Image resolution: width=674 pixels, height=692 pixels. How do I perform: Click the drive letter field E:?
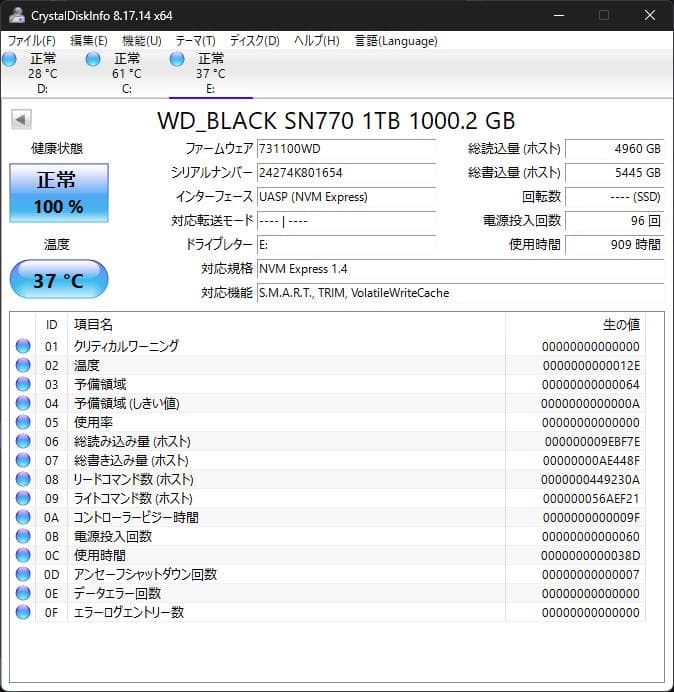[x=346, y=244]
